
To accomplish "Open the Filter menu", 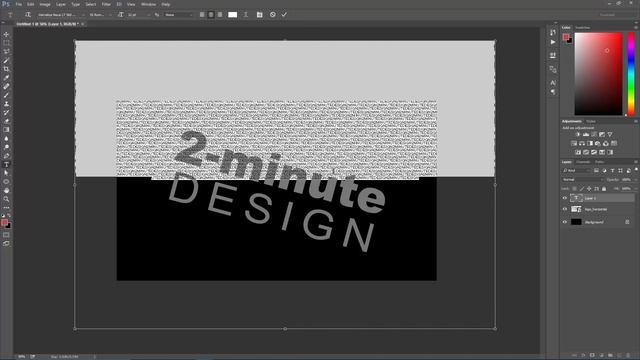I will 106,4.
